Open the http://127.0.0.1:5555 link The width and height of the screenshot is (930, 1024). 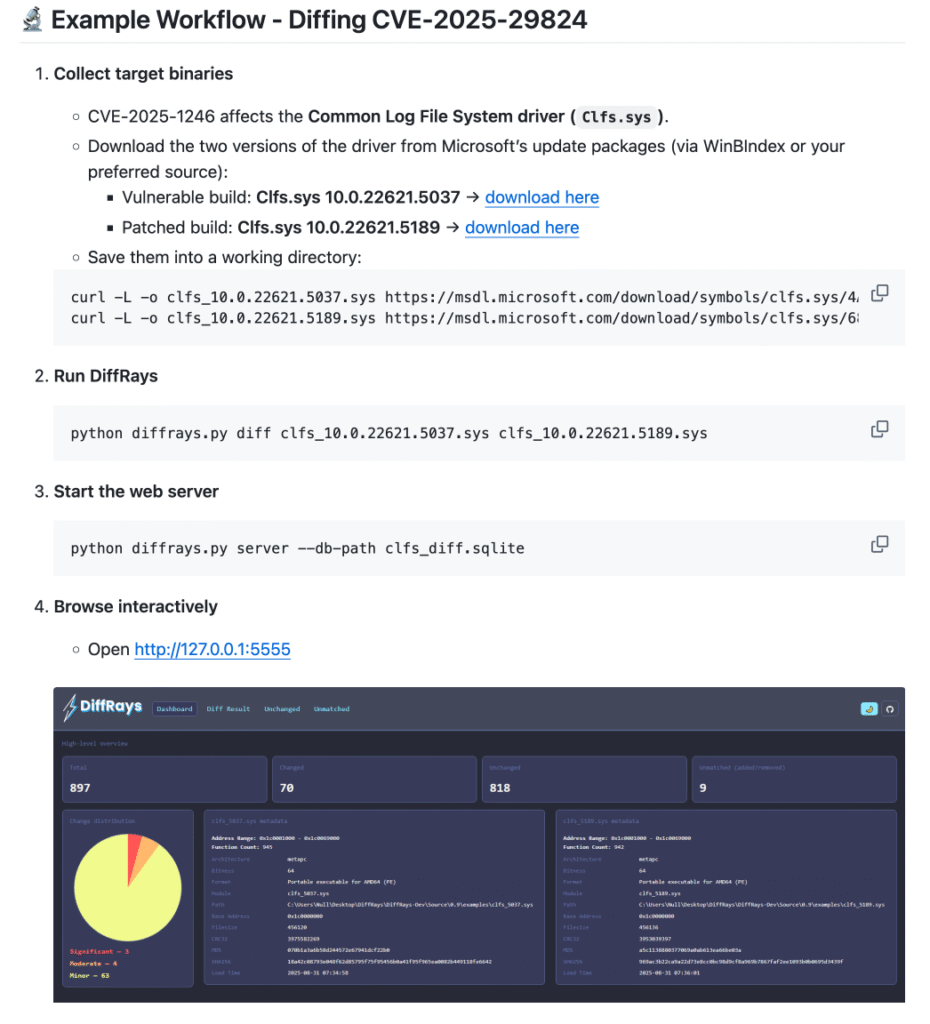[x=212, y=650]
